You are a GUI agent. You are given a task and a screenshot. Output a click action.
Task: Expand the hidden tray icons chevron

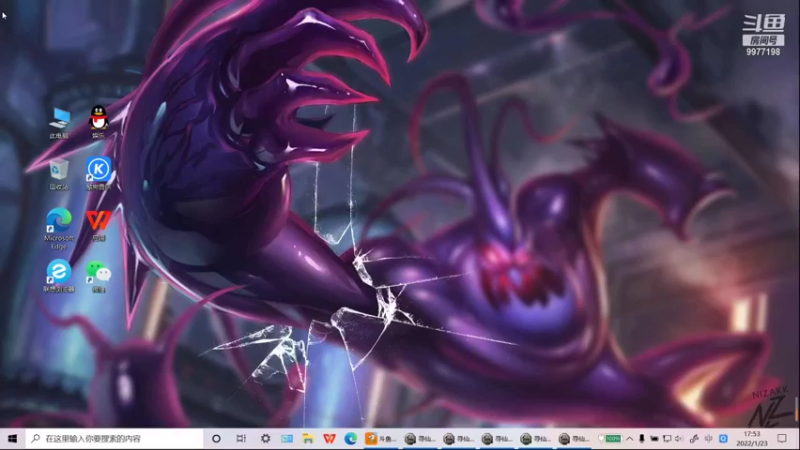pyautogui.click(x=630, y=439)
